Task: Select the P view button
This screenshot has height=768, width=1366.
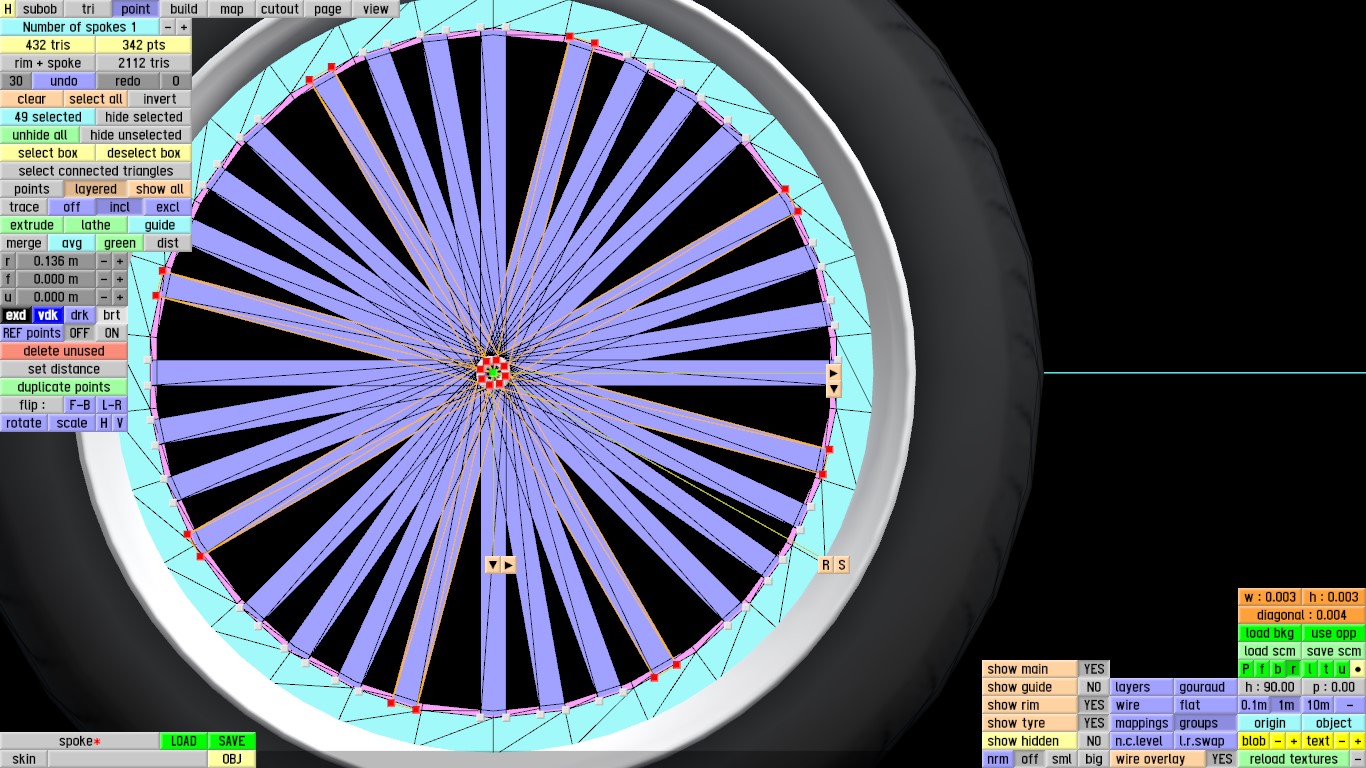Action: pos(1246,669)
